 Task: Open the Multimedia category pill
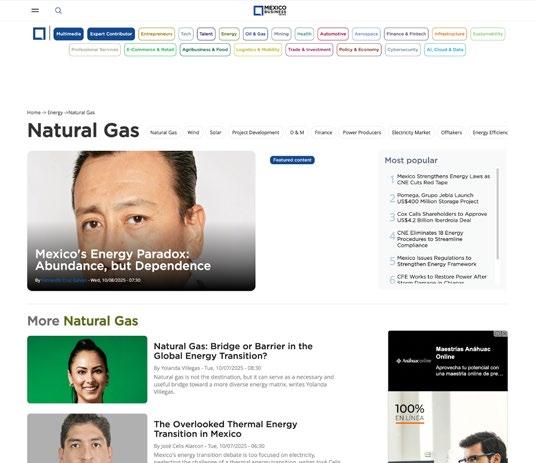69,34
